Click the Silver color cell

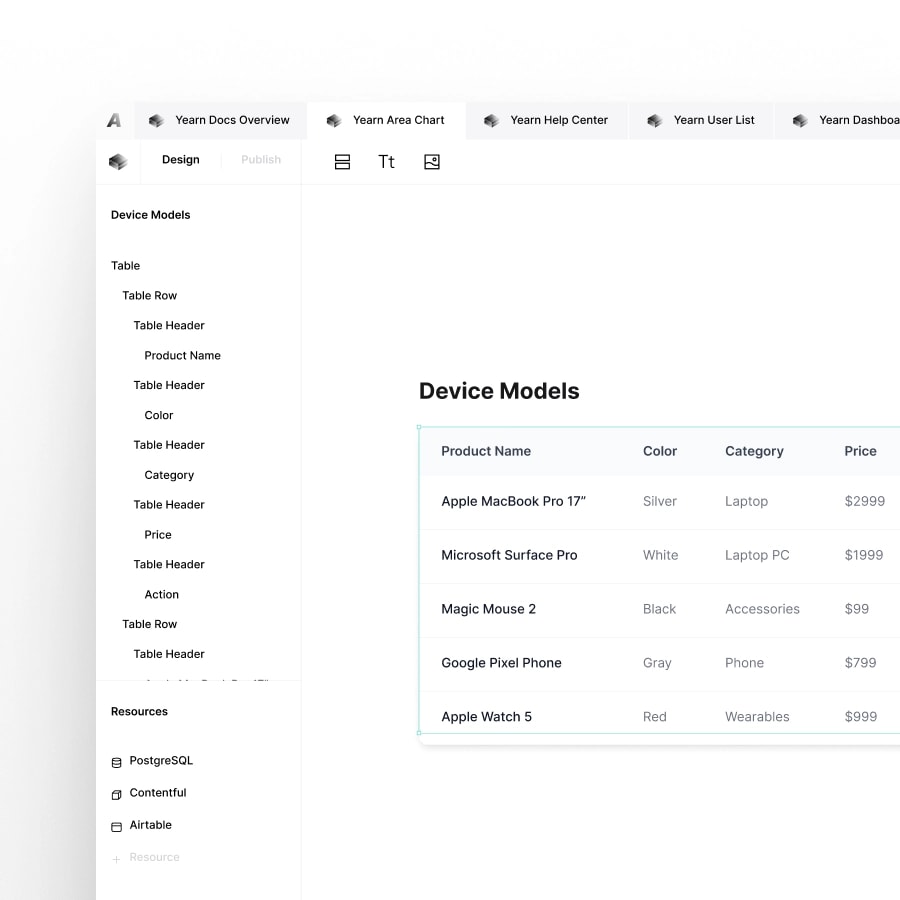[x=660, y=501]
